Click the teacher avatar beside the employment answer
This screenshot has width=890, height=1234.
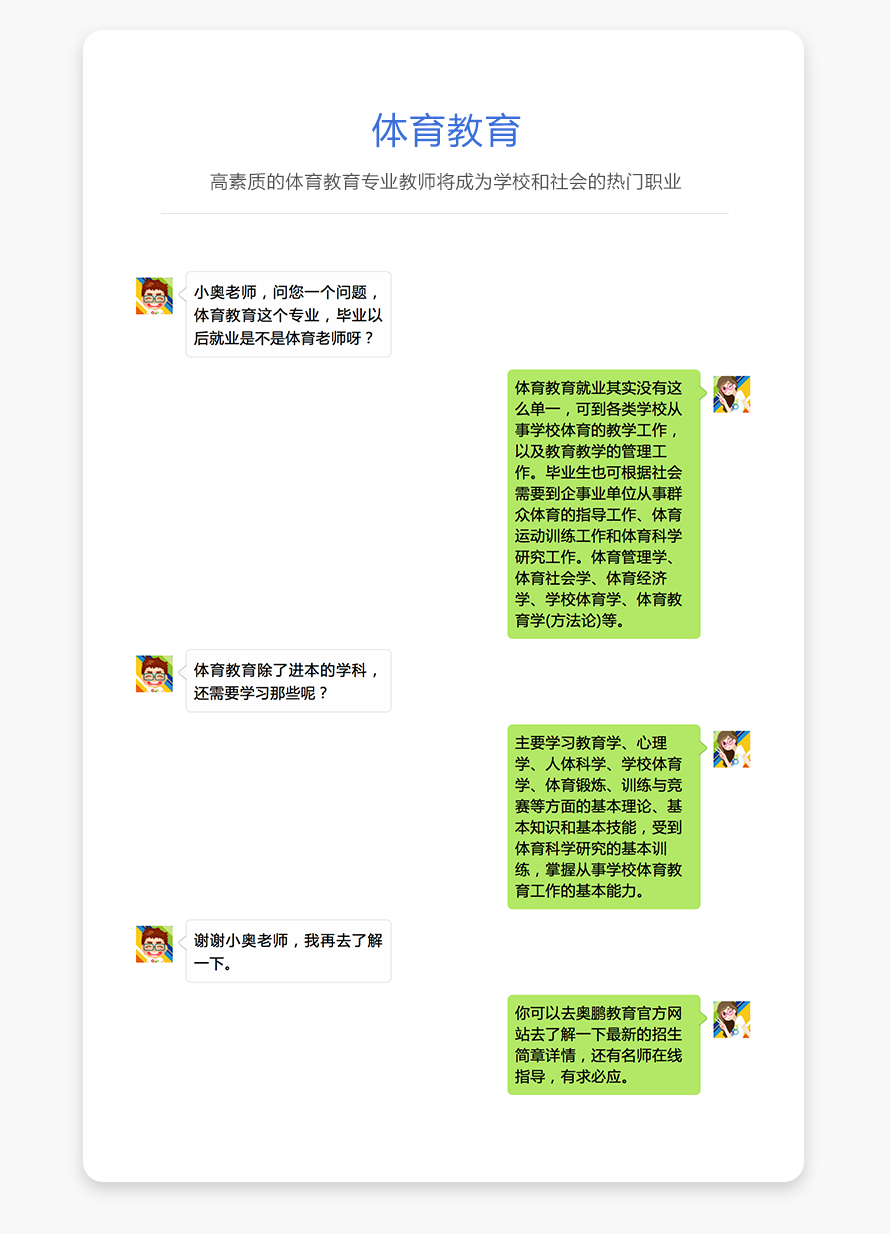click(732, 394)
